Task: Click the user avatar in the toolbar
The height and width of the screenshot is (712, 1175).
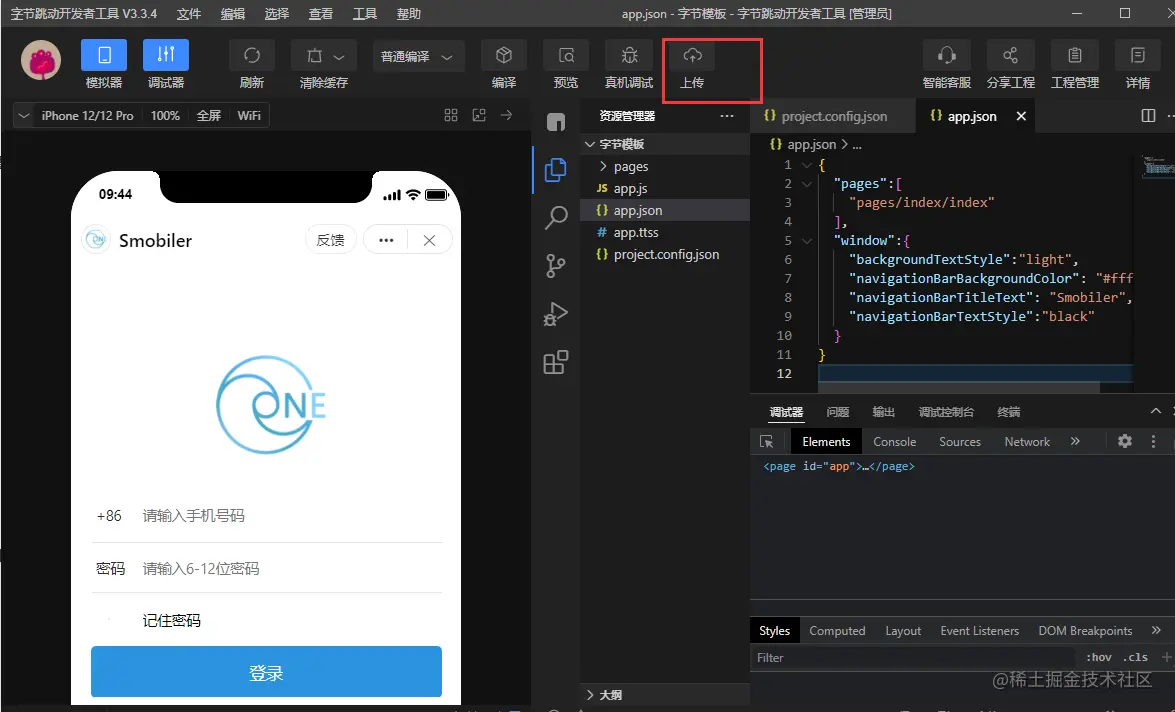Action: (41, 60)
